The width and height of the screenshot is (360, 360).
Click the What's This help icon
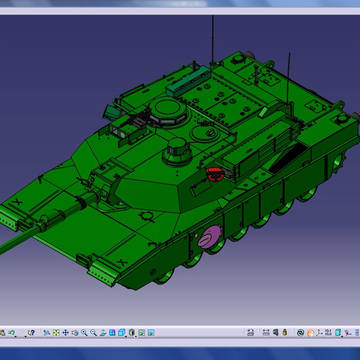(31, 332)
